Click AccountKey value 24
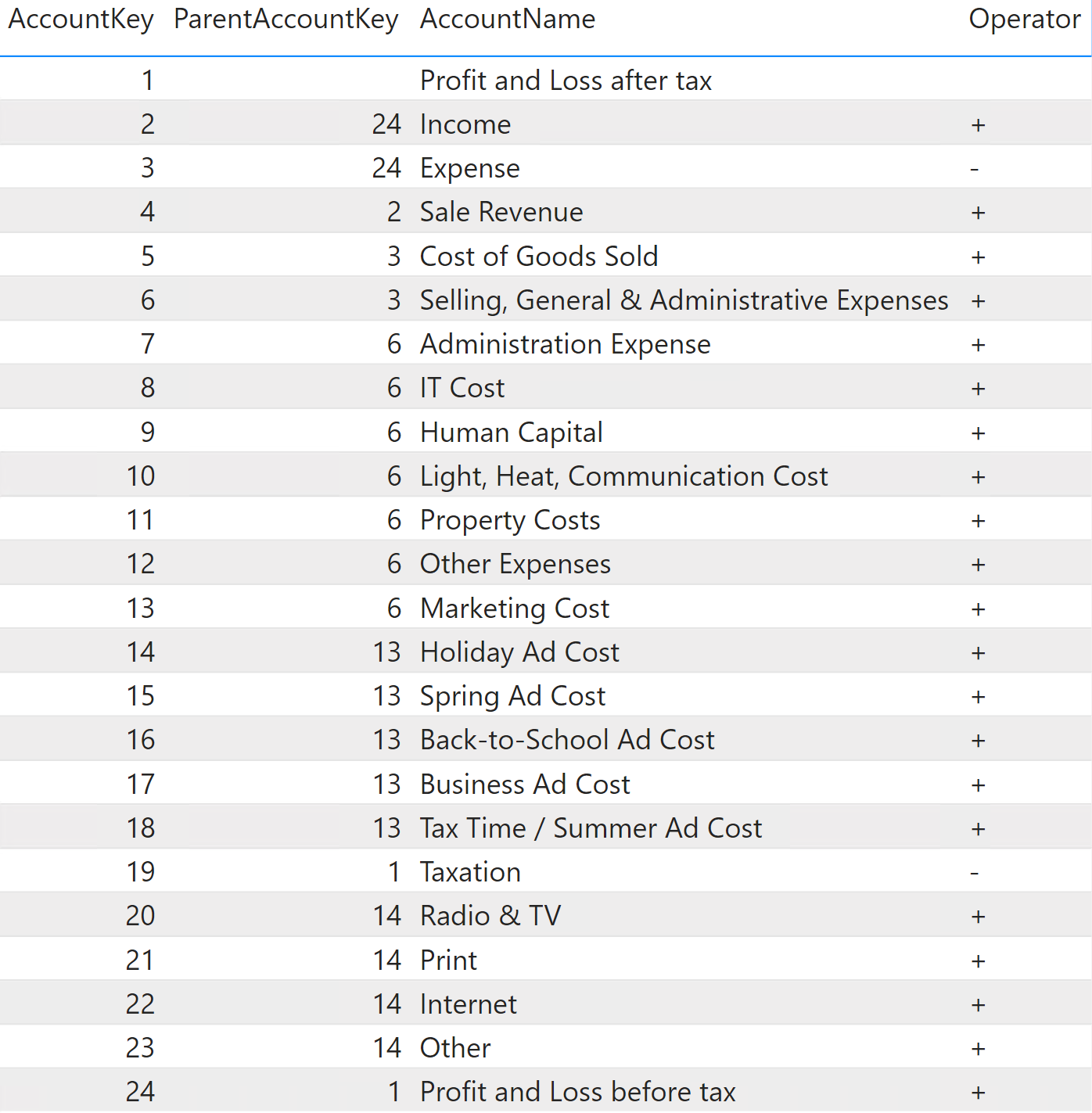Screen dimensions: 1092x1113 coord(141,1092)
